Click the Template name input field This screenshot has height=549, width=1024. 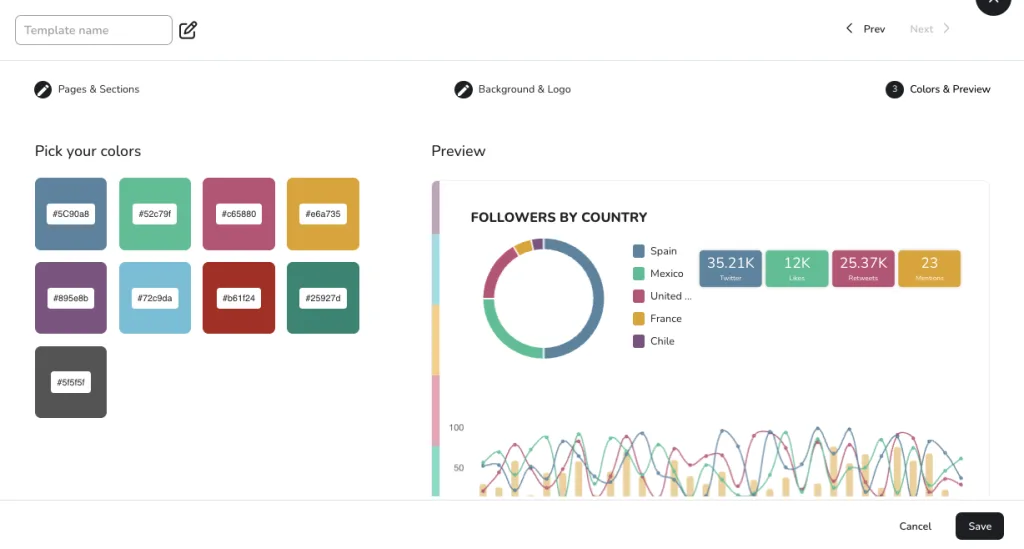tap(94, 30)
